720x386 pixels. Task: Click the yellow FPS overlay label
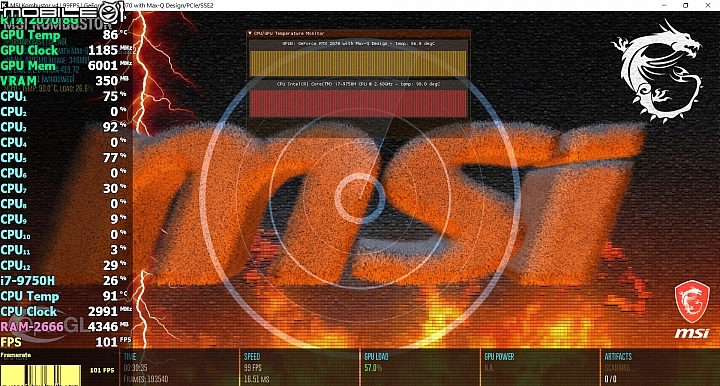[11, 342]
